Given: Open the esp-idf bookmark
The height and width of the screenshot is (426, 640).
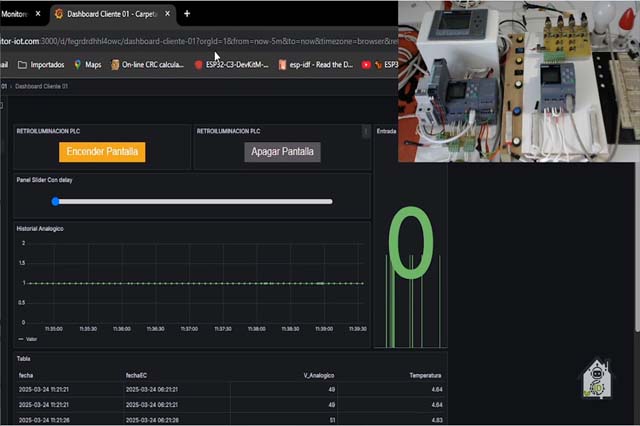Looking at the screenshot, I should click(317, 65).
